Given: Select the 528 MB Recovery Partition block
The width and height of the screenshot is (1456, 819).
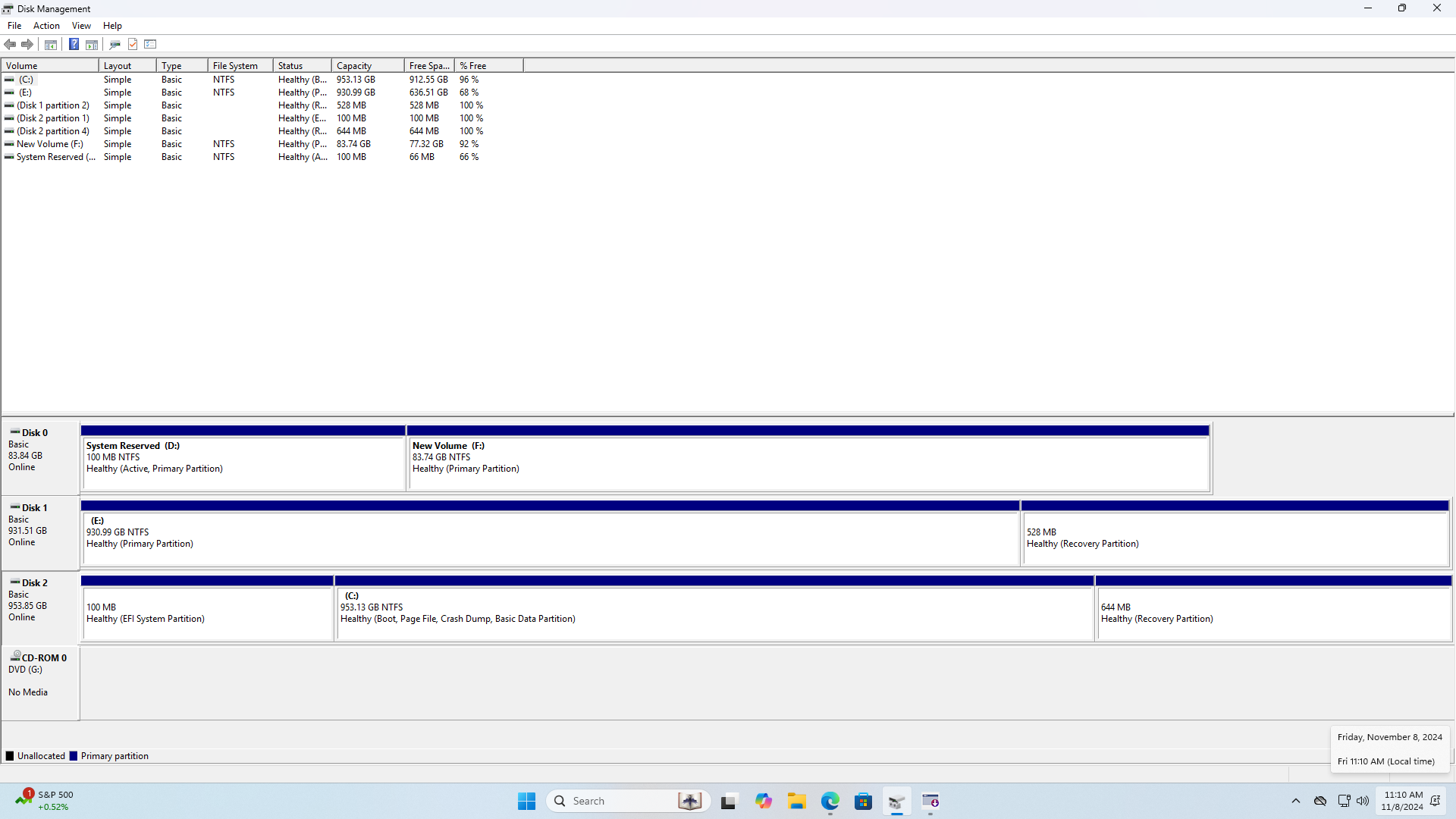Looking at the screenshot, I should [x=1236, y=533].
